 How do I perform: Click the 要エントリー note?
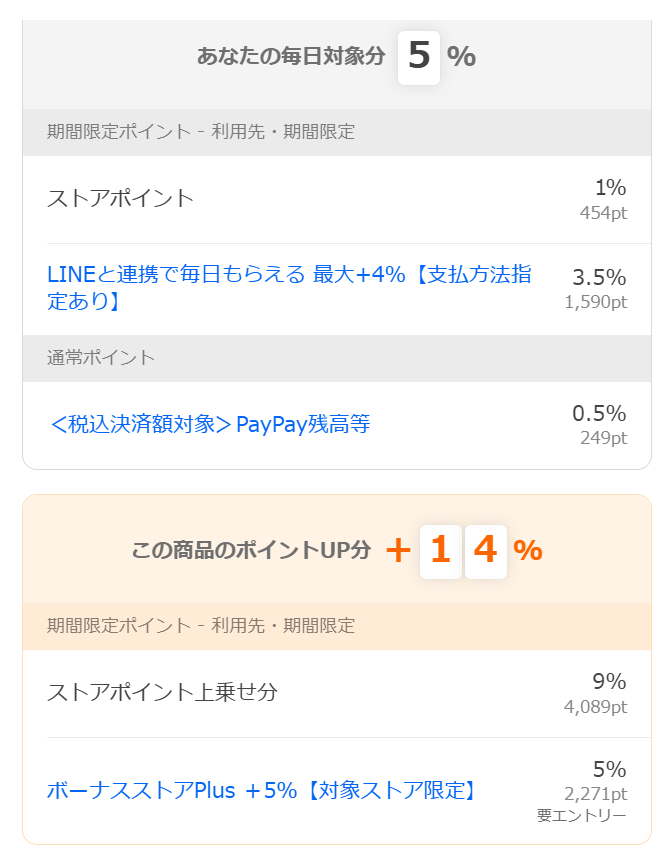click(582, 815)
